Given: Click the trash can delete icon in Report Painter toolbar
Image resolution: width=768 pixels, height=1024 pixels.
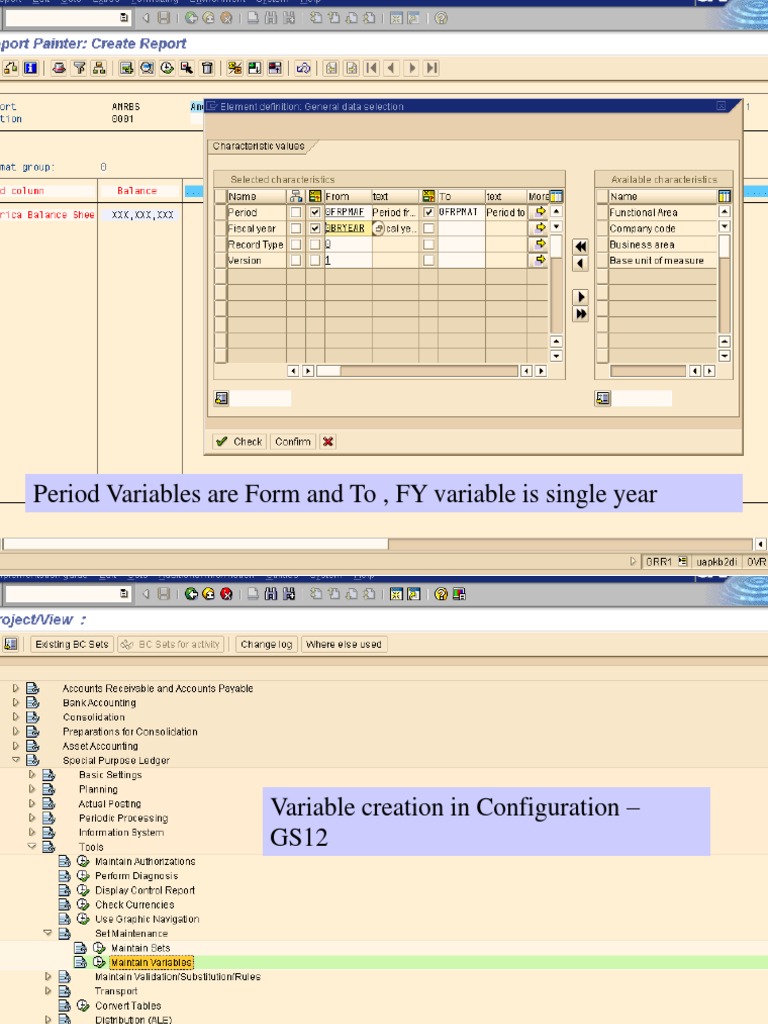Looking at the screenshot, I should [x=207, y=68].
